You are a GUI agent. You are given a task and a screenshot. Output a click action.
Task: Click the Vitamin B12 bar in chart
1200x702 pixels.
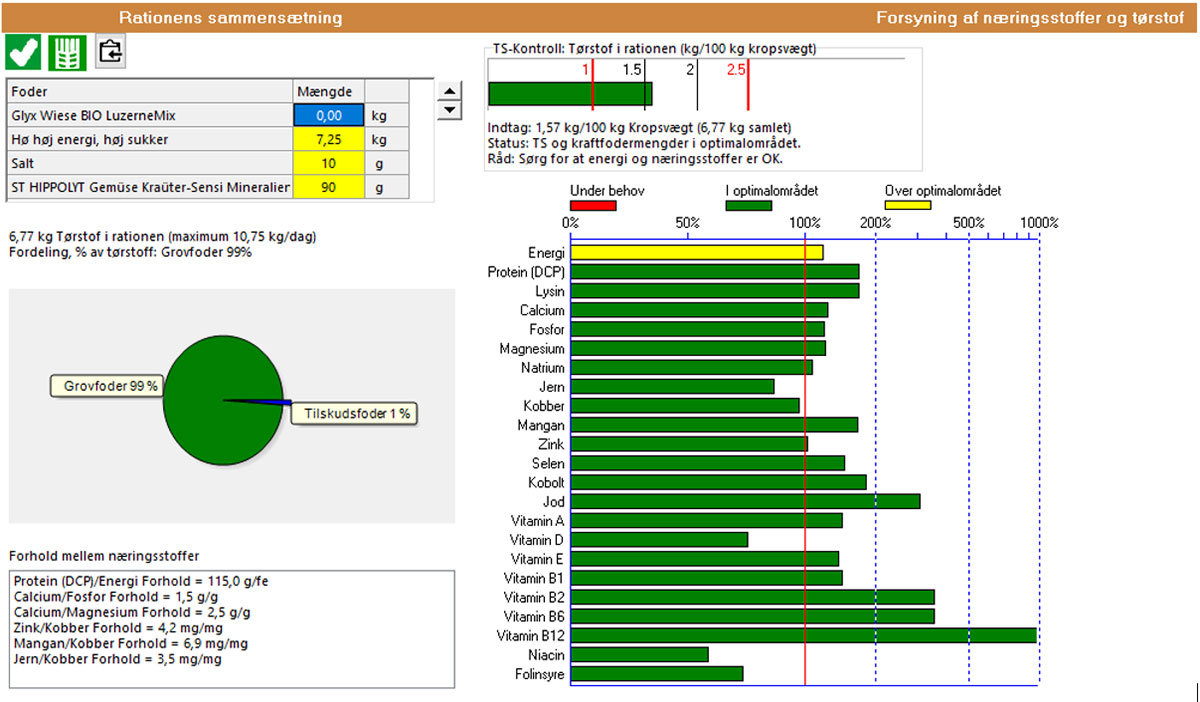click(803, 635)
